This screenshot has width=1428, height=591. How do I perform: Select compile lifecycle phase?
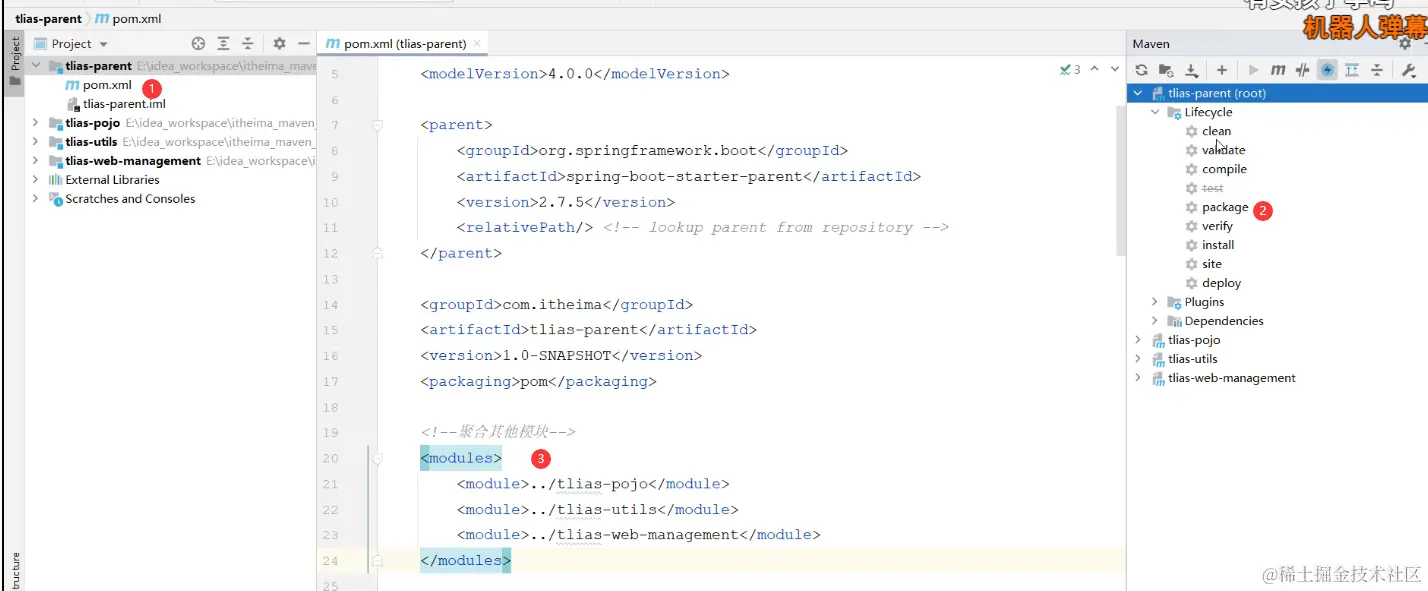coord(1224,169)
